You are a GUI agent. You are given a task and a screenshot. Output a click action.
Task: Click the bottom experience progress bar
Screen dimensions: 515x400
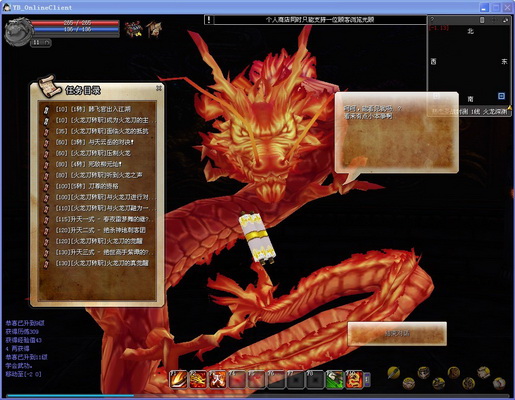(x=257, y=396)
